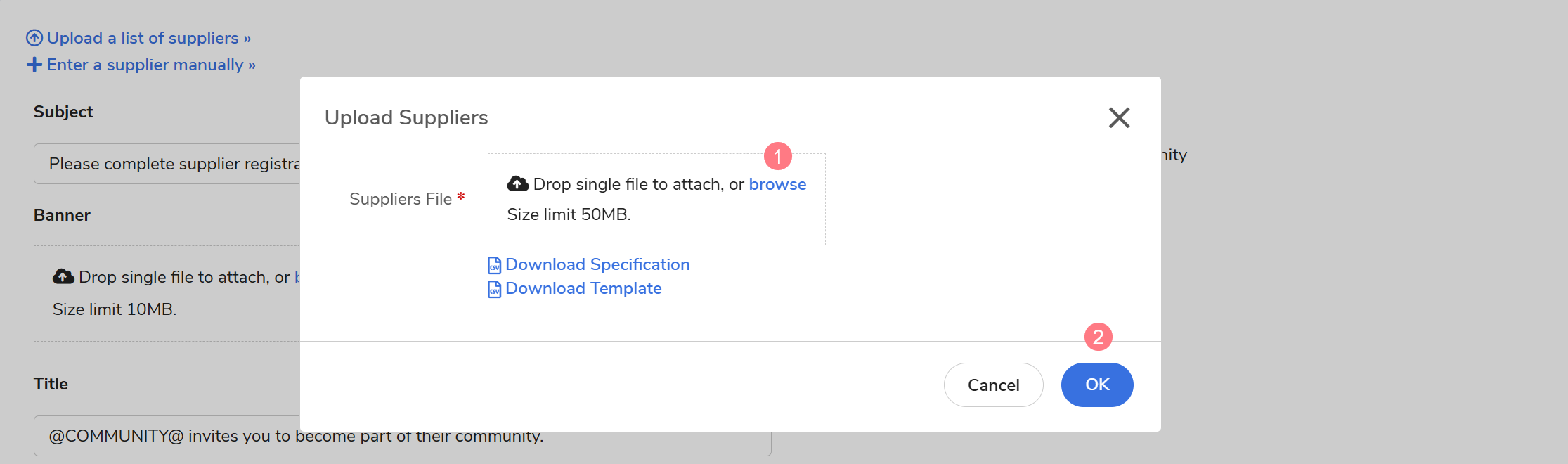Click the CSV file icon beside Download Template
This screenshot has width=1568, height=464.
(x=495, y=289)
